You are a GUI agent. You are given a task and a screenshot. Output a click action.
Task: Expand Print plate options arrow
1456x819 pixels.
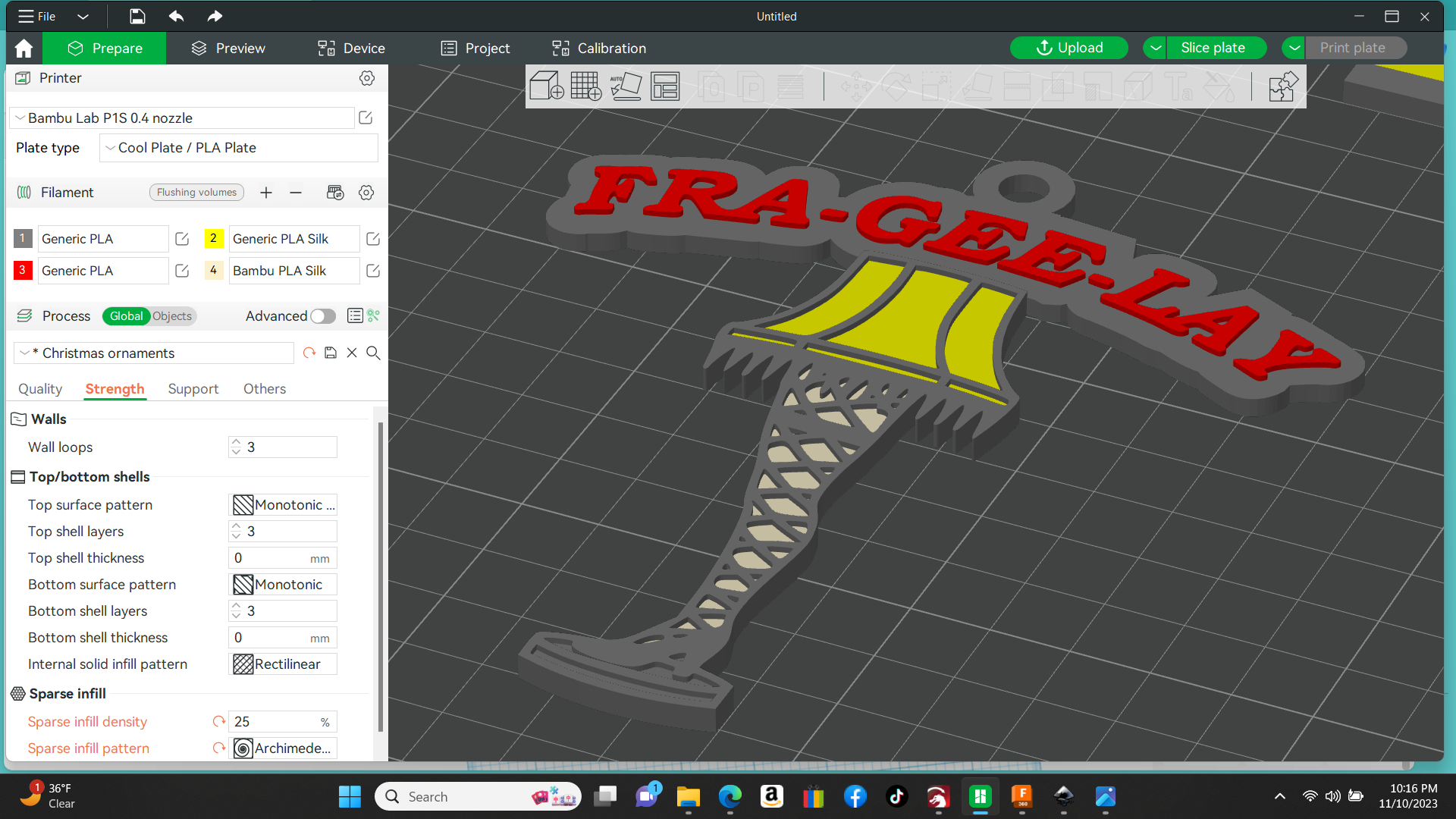tap(1294, 48)
